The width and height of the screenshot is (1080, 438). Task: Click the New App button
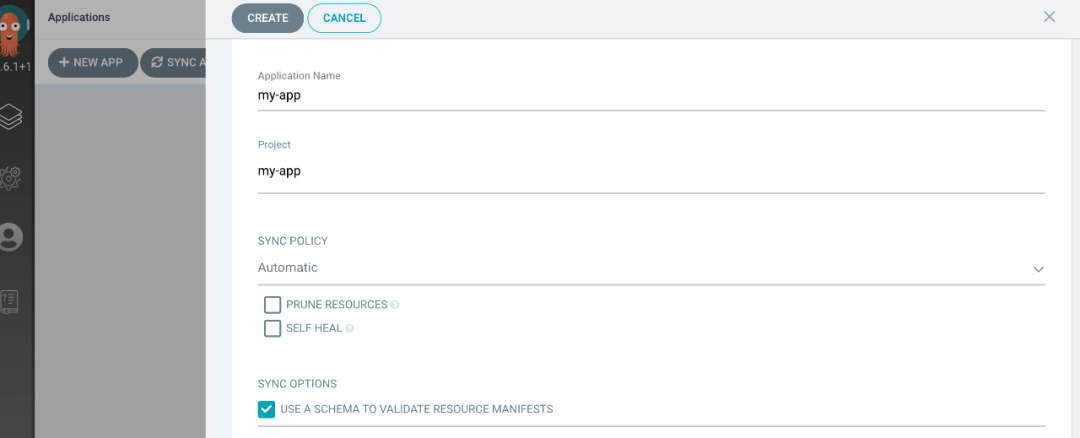coord(92,62)
